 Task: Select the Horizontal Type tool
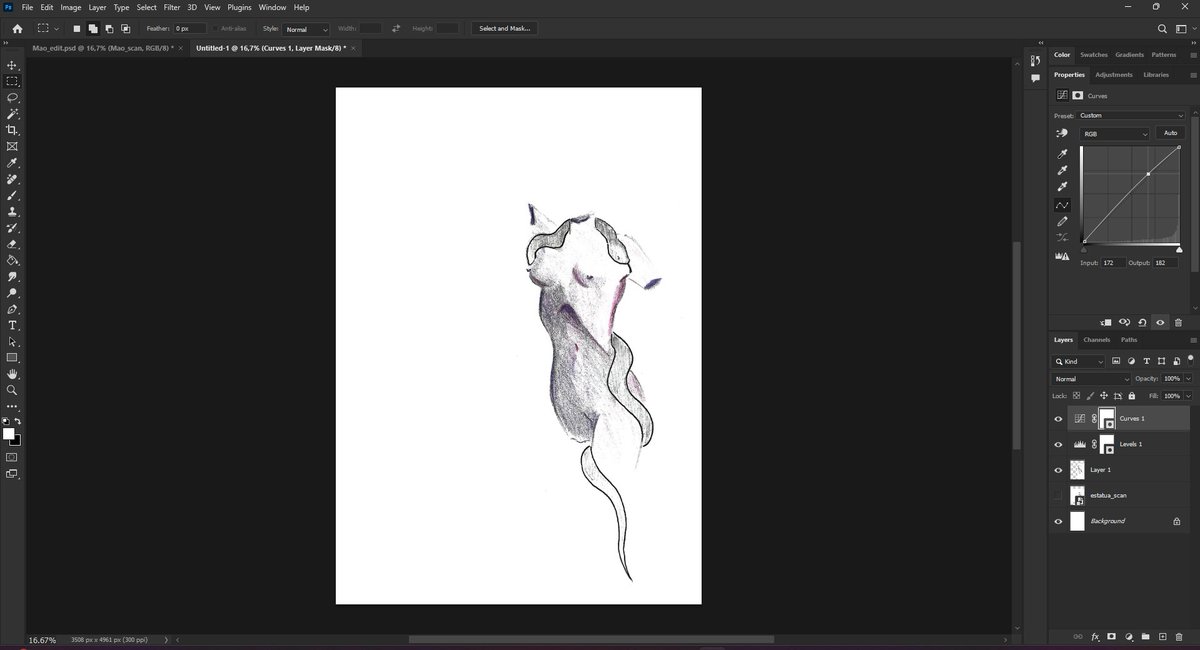[x=12, y=325]
